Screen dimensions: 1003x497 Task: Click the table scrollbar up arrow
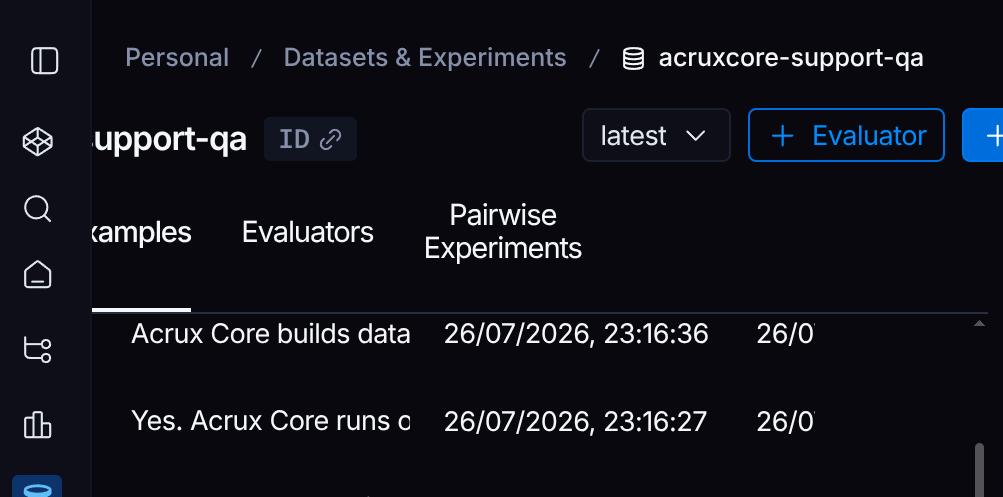click(x=979, y=324)
